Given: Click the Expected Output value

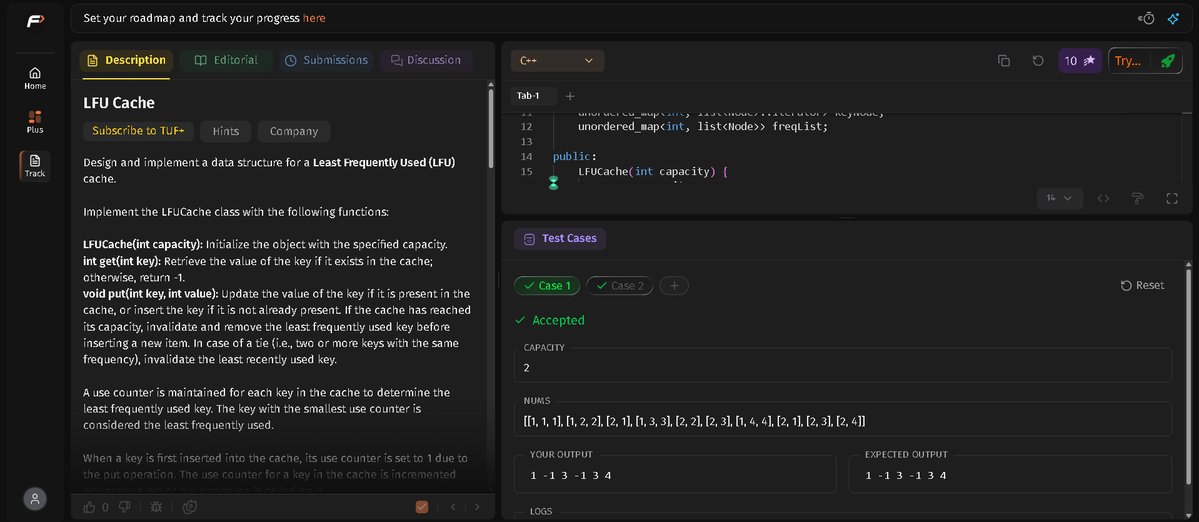Looking at the screenshot, I should click(906, 475).
